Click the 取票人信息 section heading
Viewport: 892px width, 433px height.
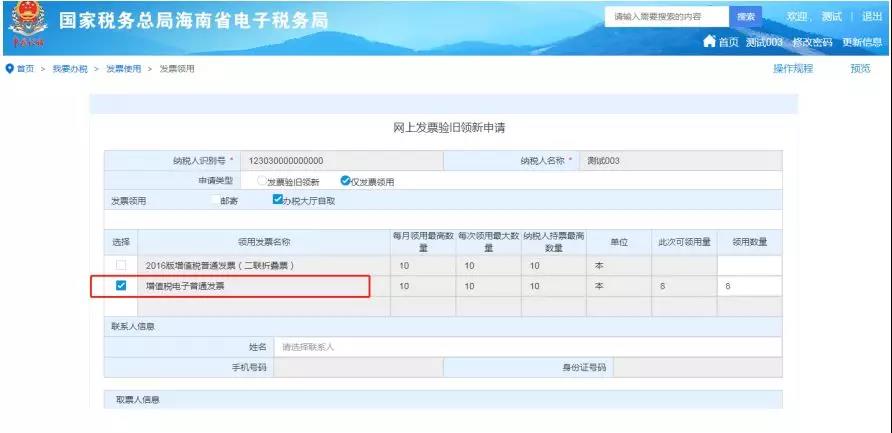(138, 400)
